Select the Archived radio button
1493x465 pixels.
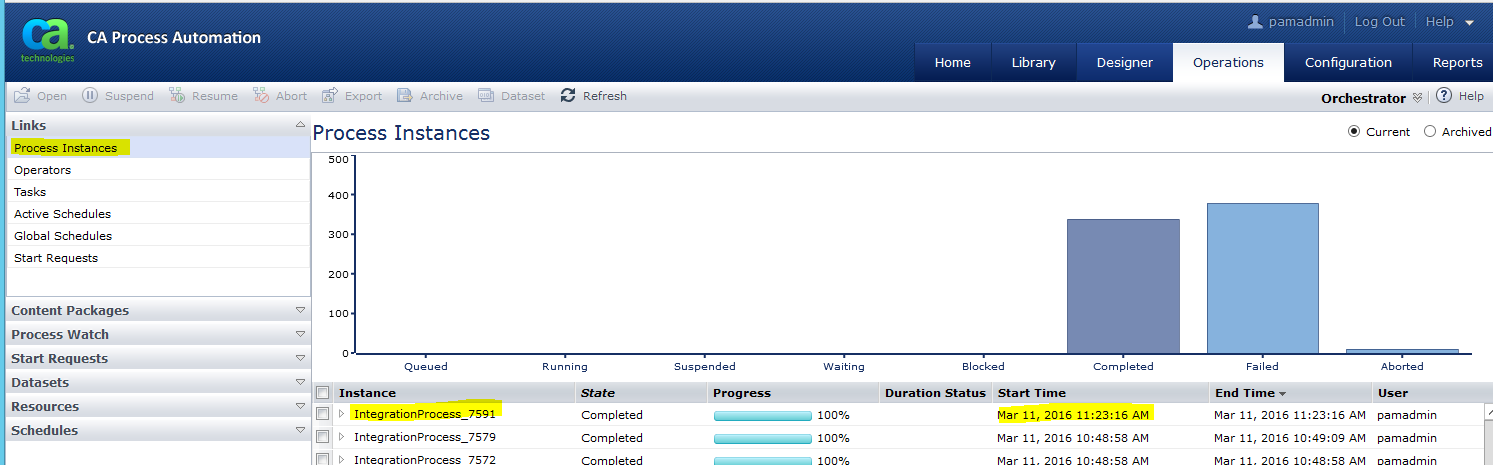1430,132
